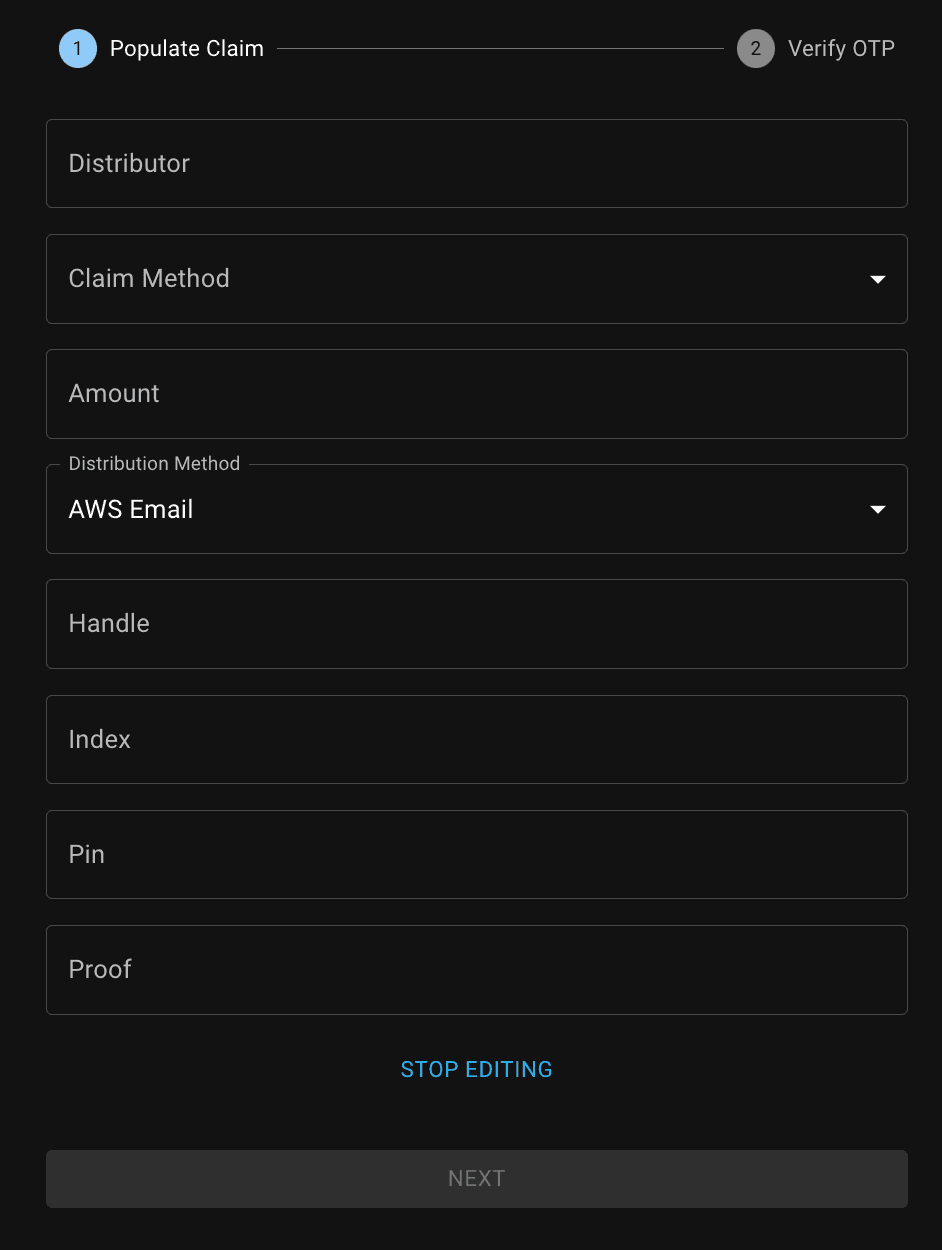Select the Populate Claim step label
Image resolution: width=942 pixels, height=1250 pixels.
click(x=186, y=48)
